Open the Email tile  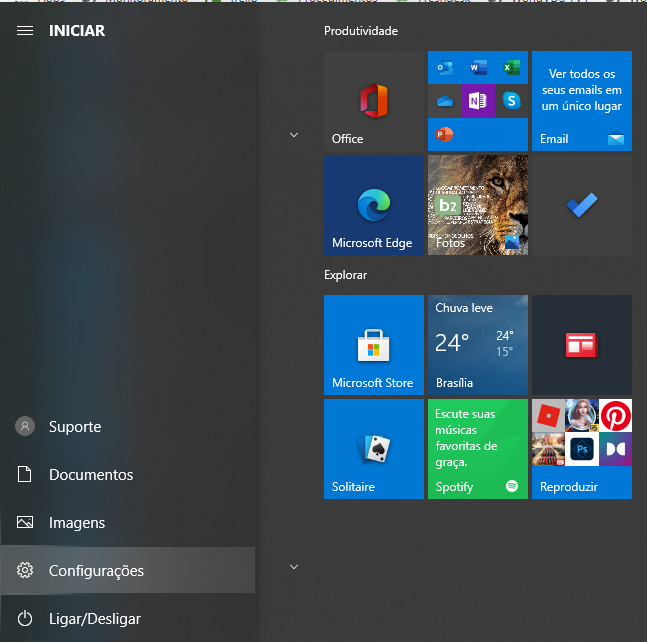pos(582,101)
